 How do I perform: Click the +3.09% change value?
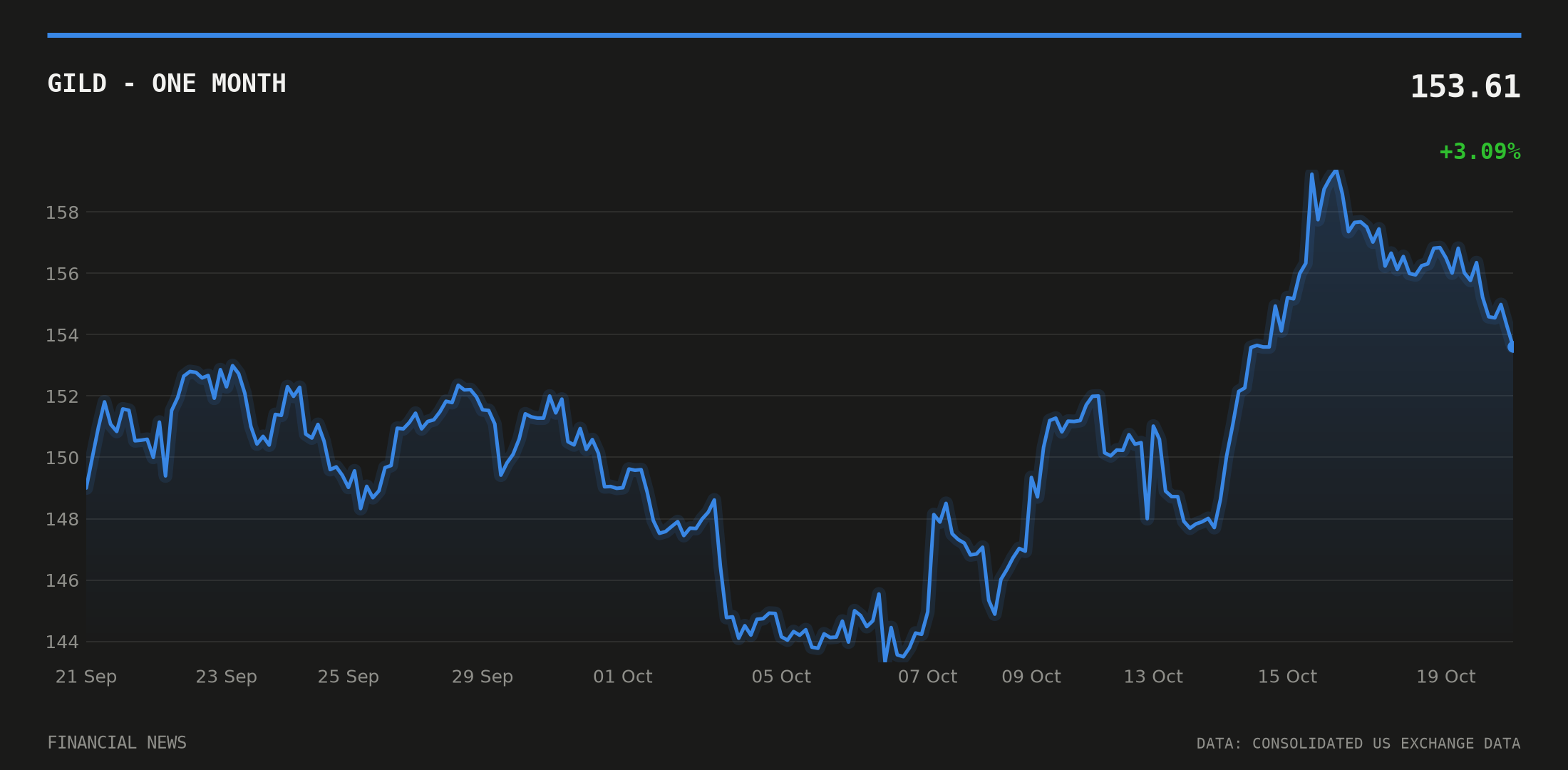pyautogui.click(x=1480, y=152)
